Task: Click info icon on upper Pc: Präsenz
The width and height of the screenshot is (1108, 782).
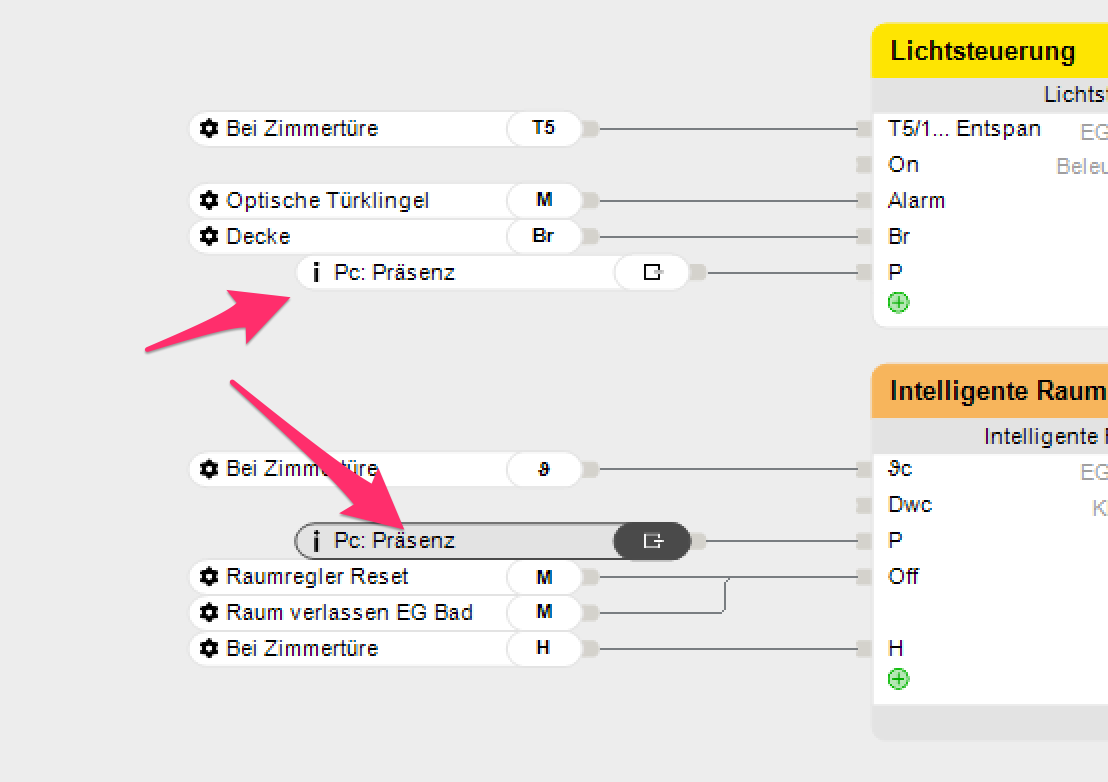Action: (316, 272)
